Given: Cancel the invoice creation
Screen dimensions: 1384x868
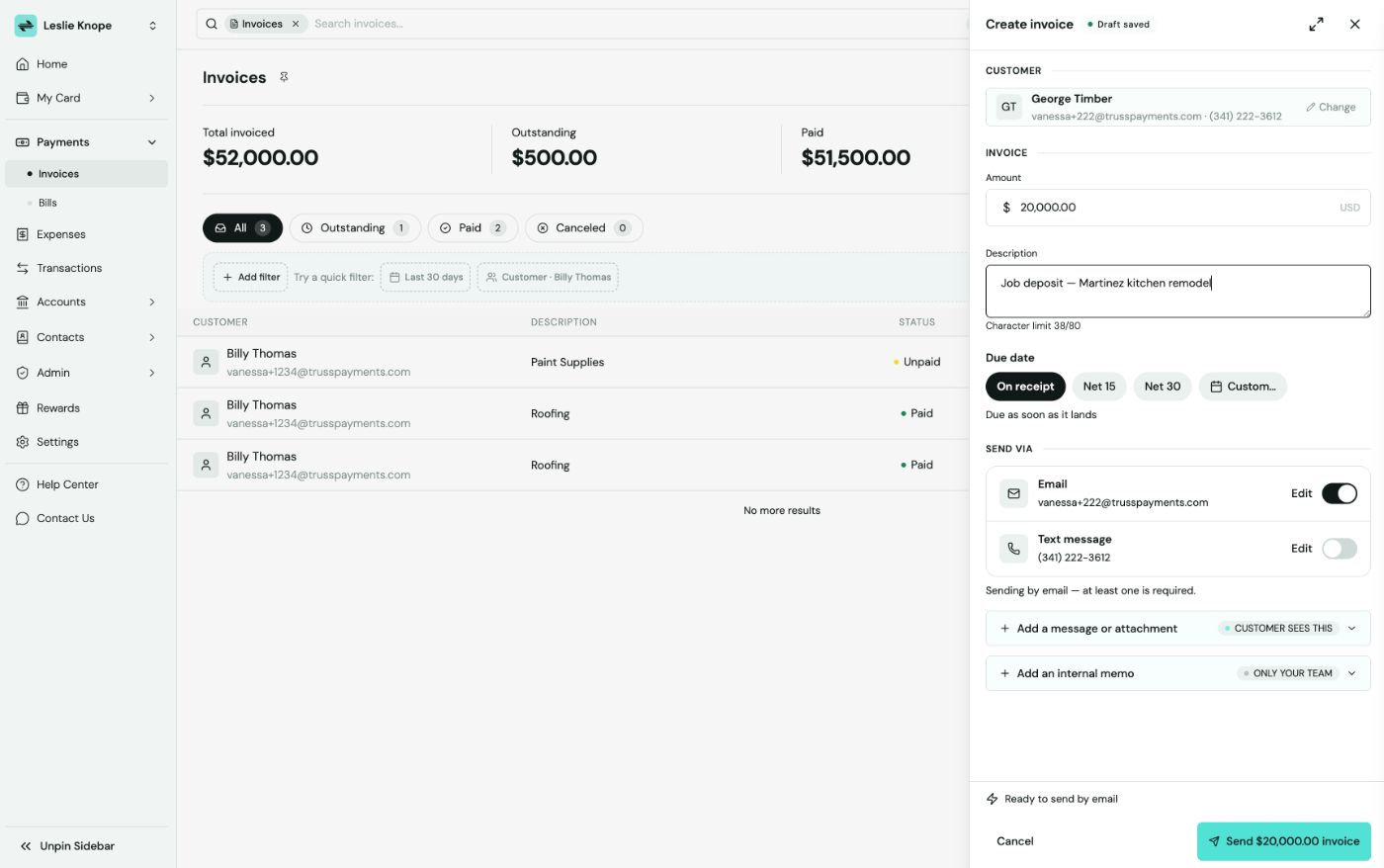Looking at the screenshot, I should tap(1014, 841).
